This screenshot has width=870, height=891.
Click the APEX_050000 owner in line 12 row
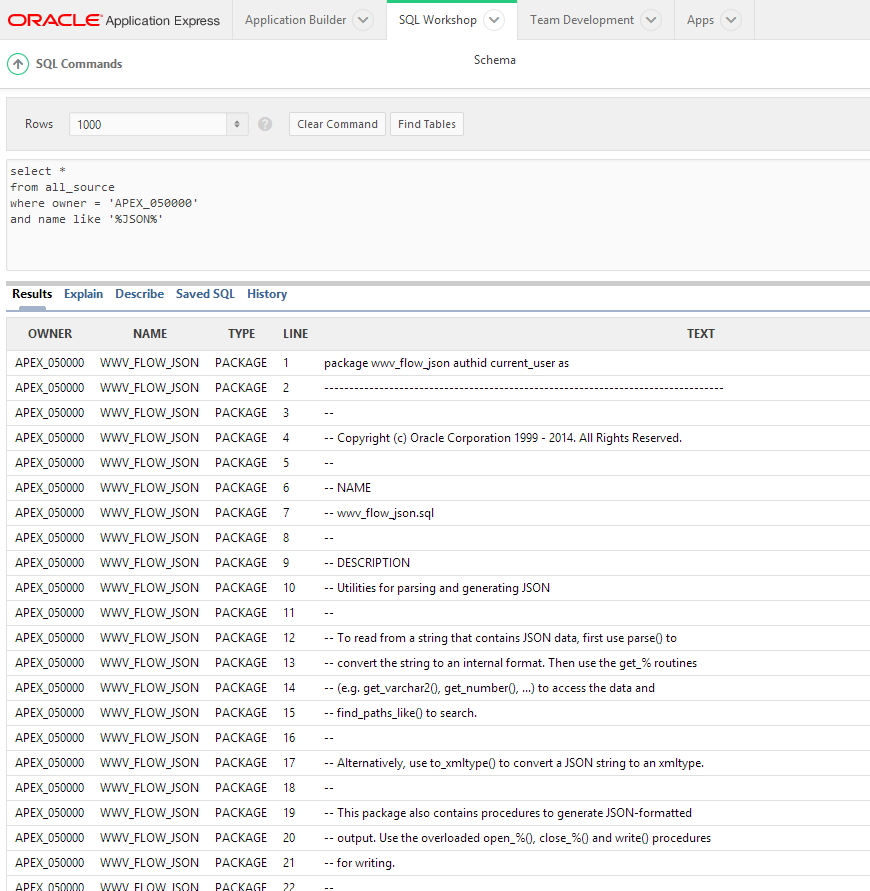point(49,638)
